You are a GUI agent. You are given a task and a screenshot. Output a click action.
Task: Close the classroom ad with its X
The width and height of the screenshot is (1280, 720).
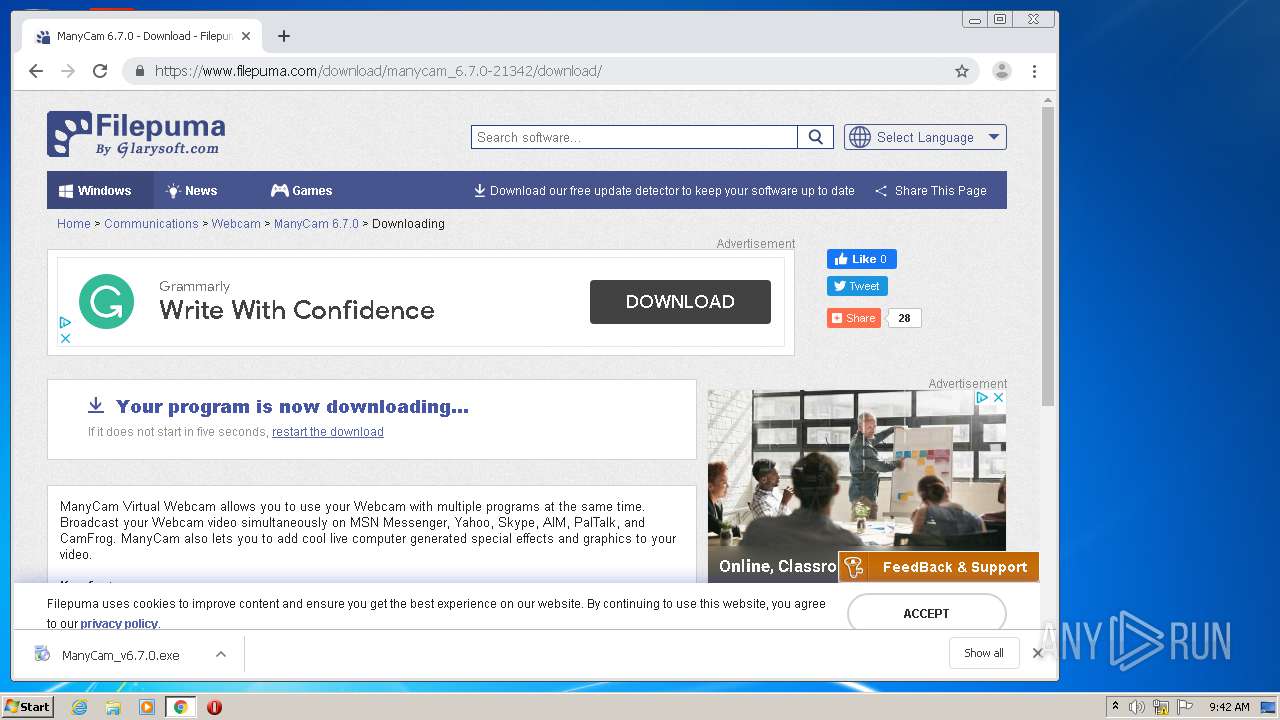997,398
